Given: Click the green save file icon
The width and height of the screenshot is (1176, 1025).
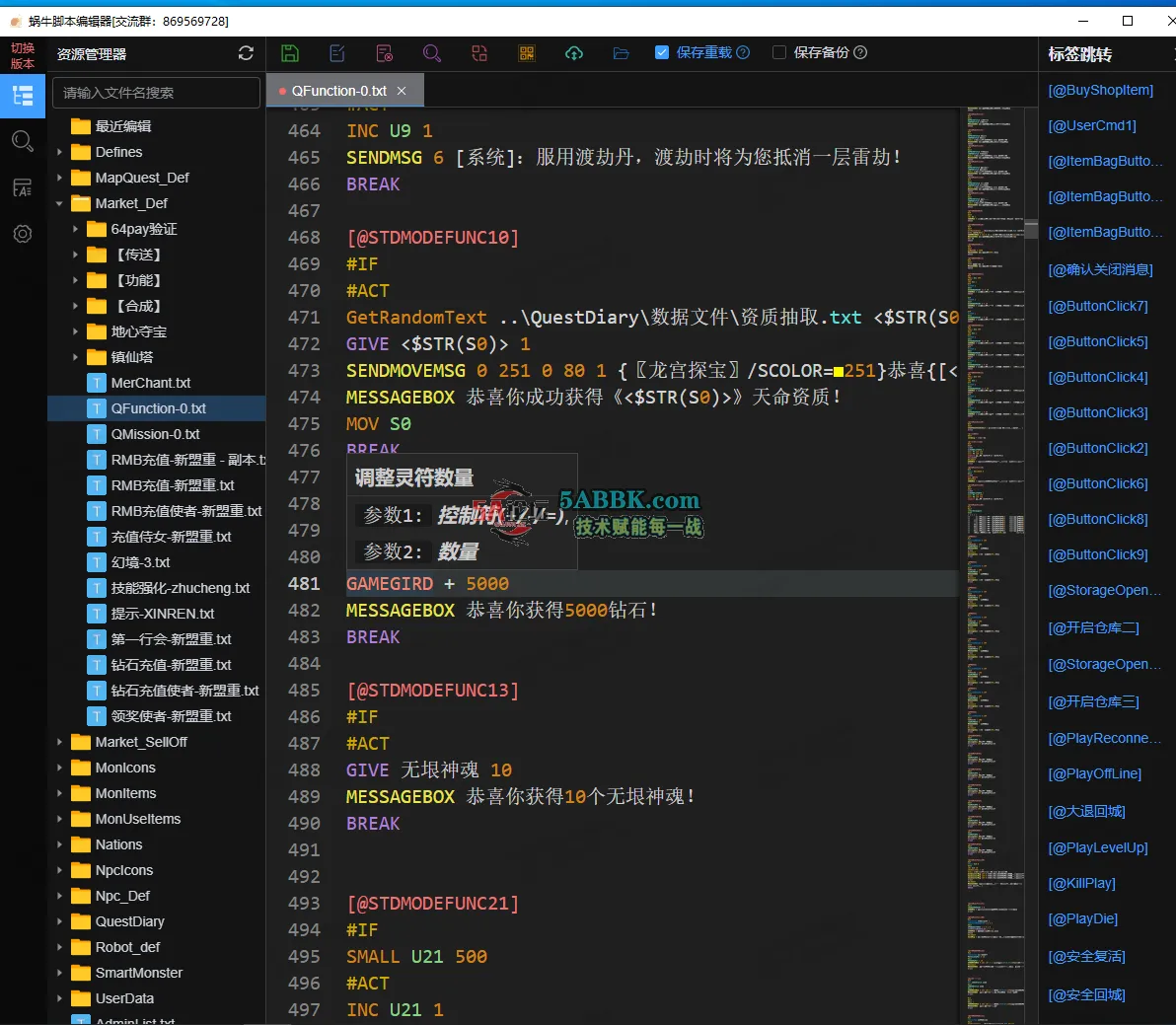Looking at the screenshot, I should (x=289, y=53).
